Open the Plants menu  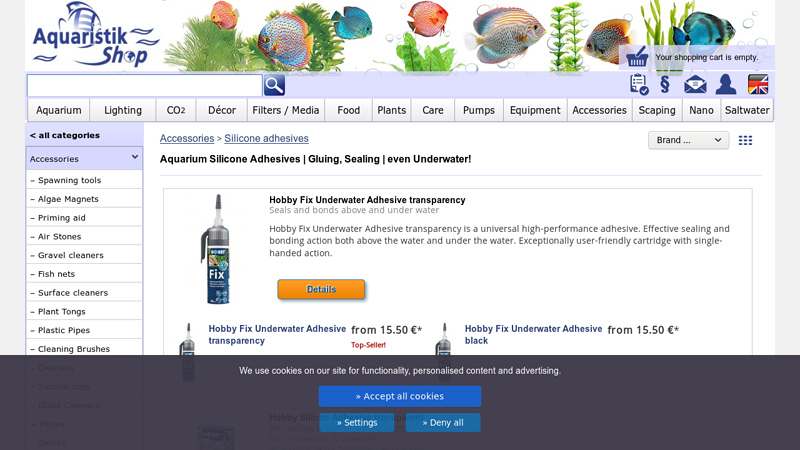point(391,110)
